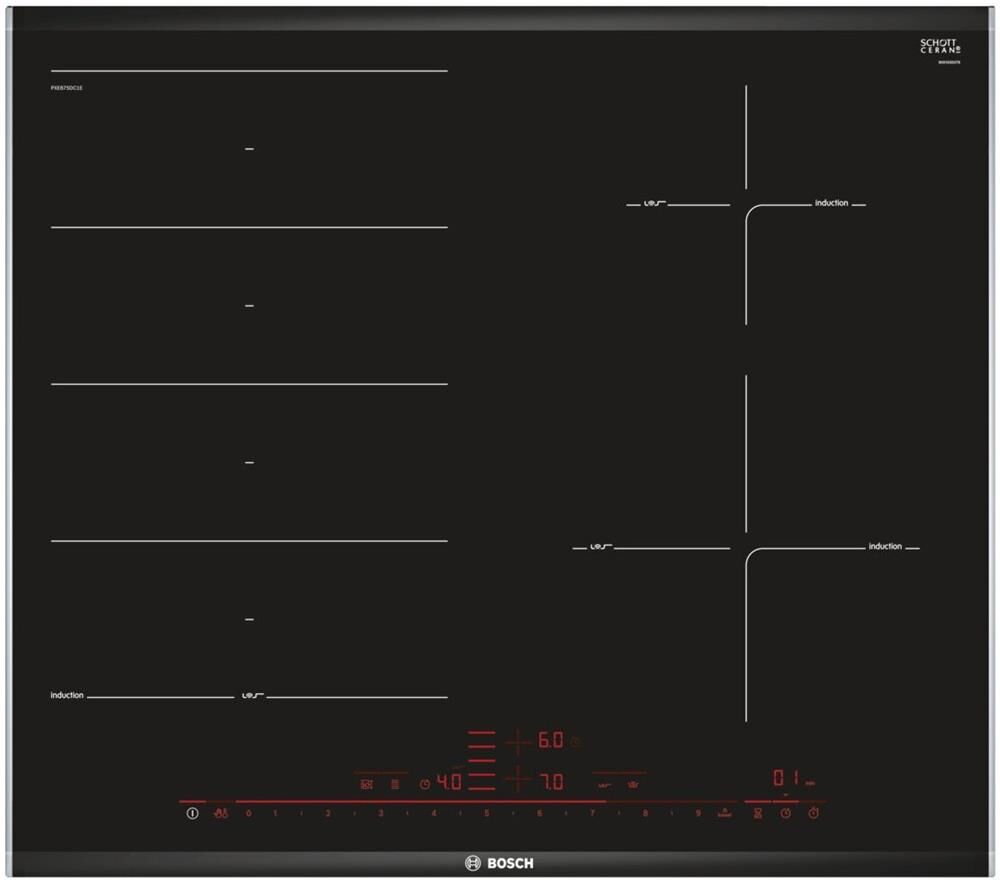Tap the 4.0 cooking zone display
This screenshot has width=1000, height=880.
[x=448, y=782]
